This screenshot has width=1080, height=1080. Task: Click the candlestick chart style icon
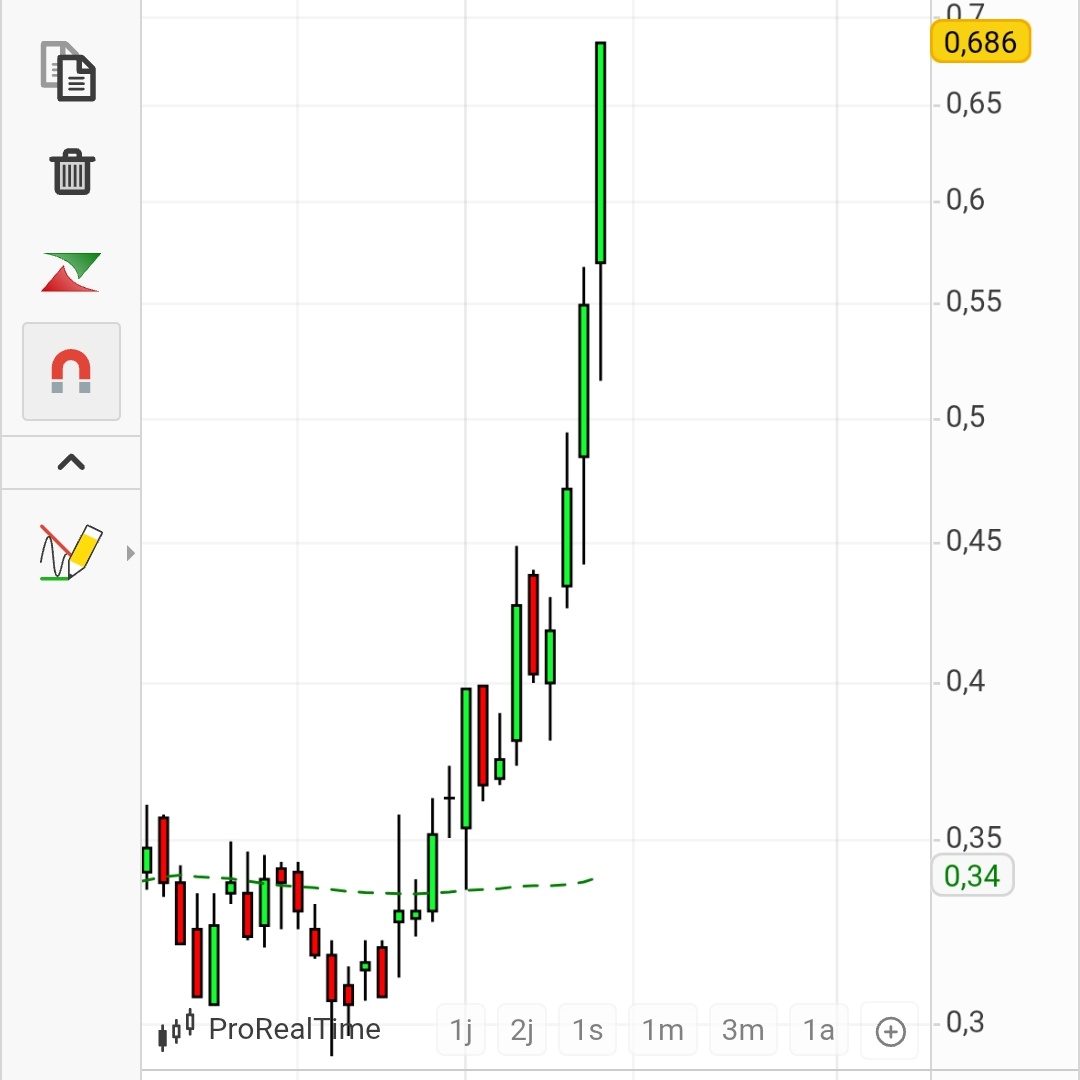175,1030
